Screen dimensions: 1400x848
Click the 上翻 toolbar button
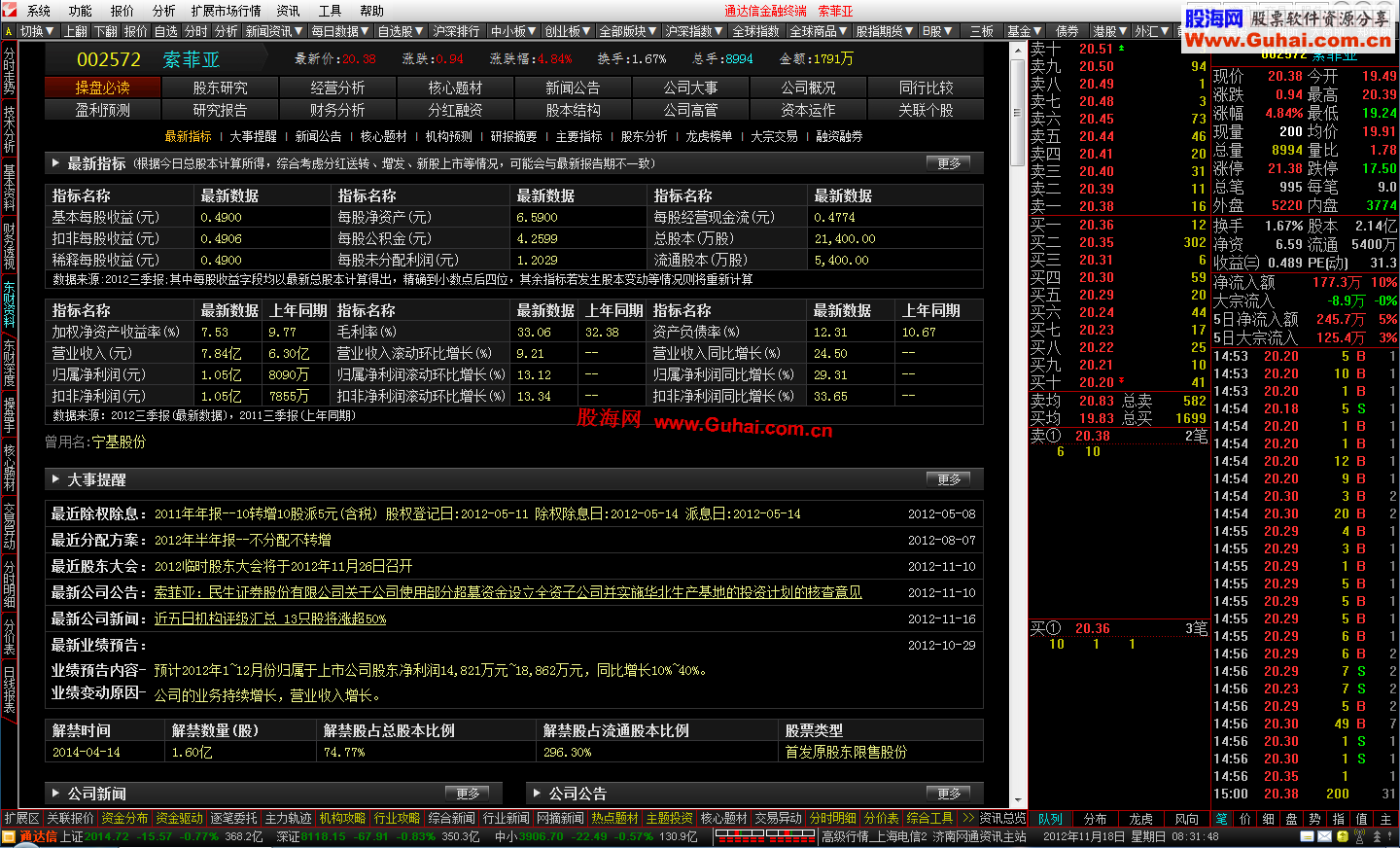click(76, 31)
